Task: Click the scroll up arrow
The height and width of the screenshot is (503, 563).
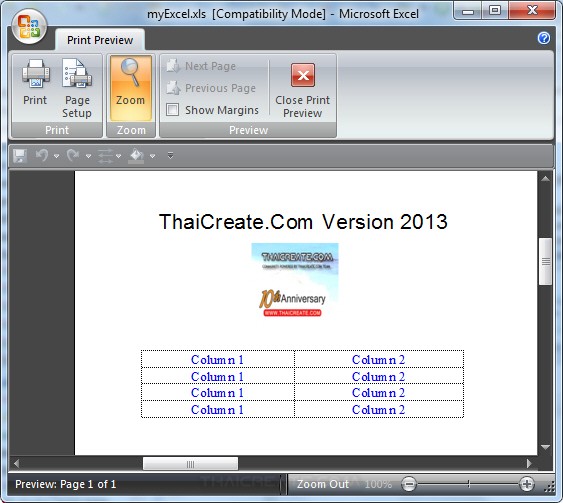Action: 545,178
